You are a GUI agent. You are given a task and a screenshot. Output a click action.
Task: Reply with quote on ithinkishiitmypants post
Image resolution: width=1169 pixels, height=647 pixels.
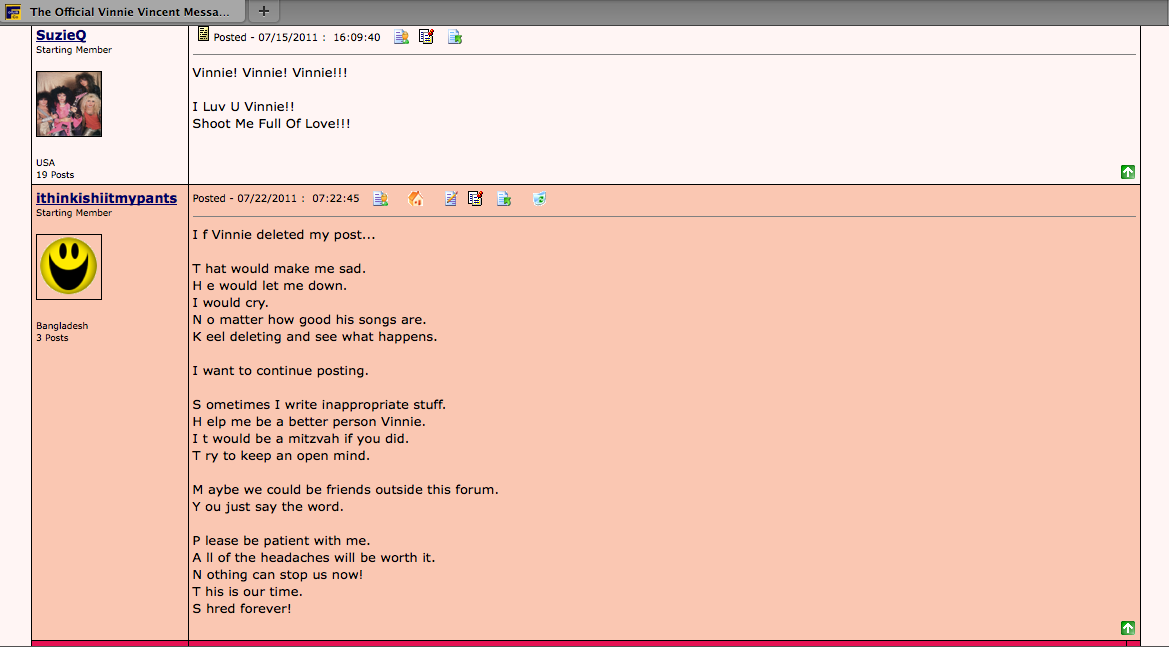click(x=476, y=199)
